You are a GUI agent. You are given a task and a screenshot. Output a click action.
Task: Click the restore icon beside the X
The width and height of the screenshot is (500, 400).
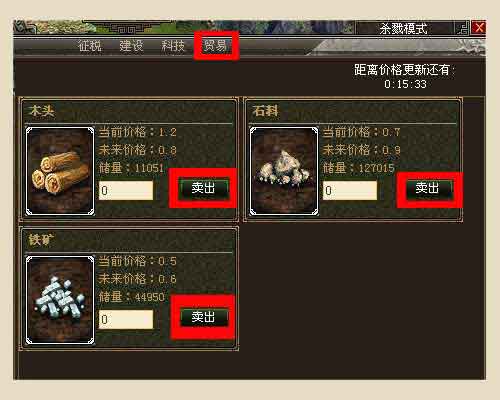(x=462, y=28)
